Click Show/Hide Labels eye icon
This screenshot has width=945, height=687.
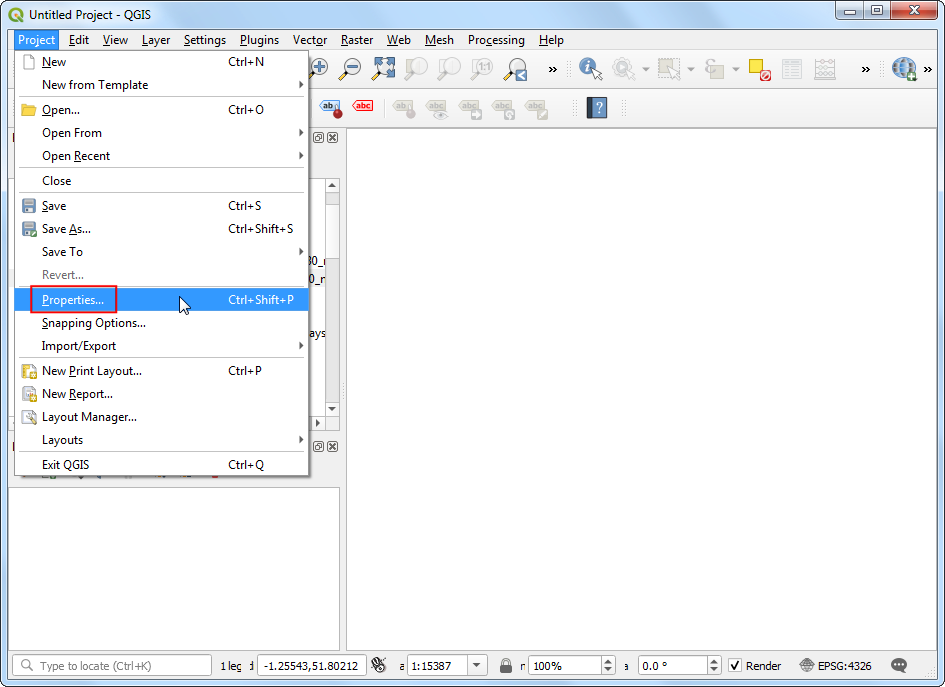[437, 109]
